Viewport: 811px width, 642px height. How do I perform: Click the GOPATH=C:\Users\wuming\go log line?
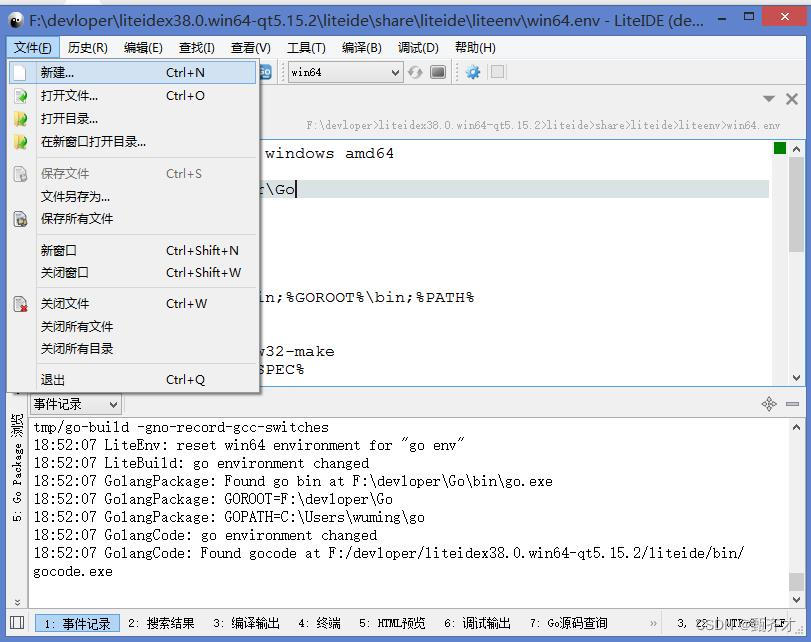[x=229, y=517]
